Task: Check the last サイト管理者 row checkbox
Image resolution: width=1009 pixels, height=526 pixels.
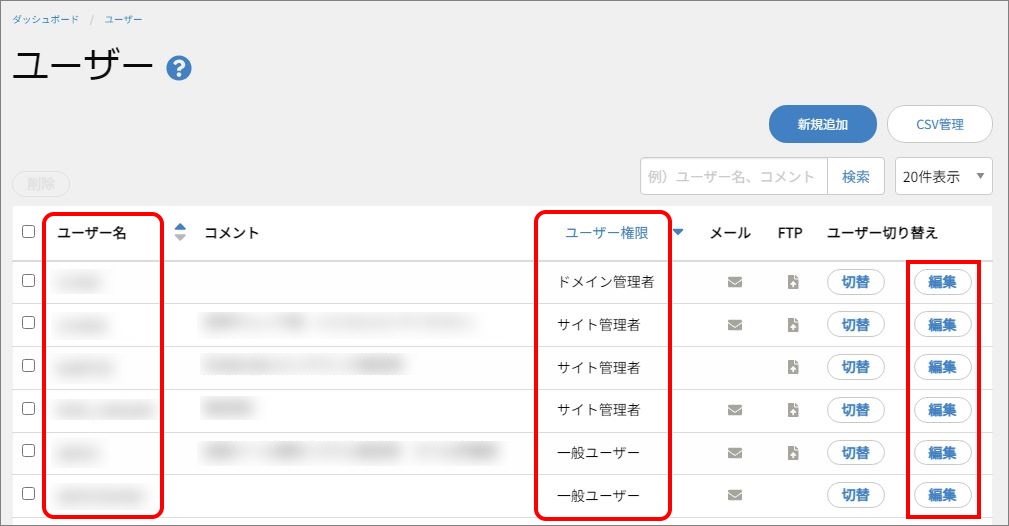Action: coord(28,408)
